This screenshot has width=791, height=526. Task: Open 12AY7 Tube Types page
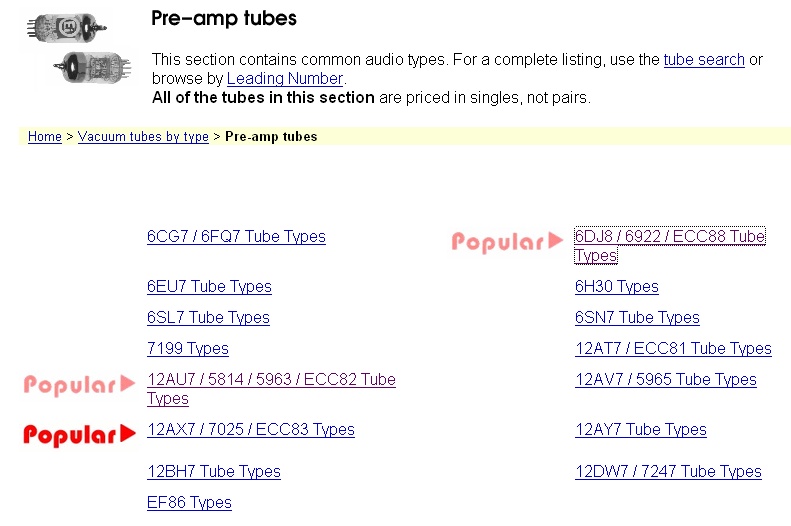[641, 430]
